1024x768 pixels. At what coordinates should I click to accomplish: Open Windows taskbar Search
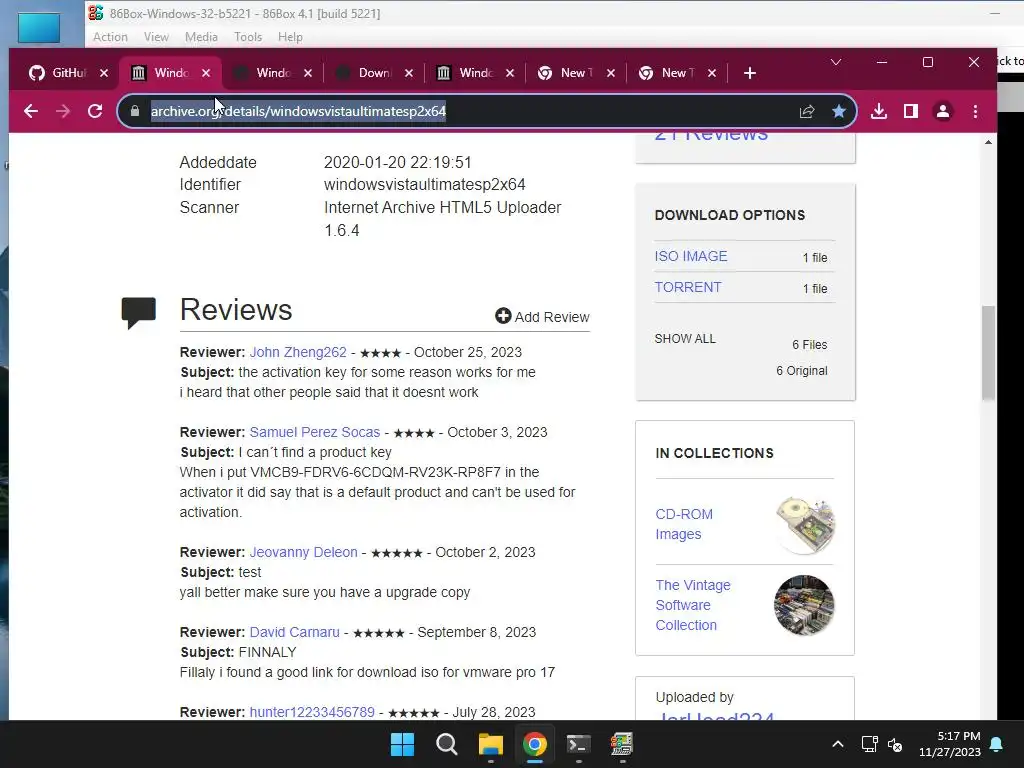pyautogui.click(x=447, y=744)
